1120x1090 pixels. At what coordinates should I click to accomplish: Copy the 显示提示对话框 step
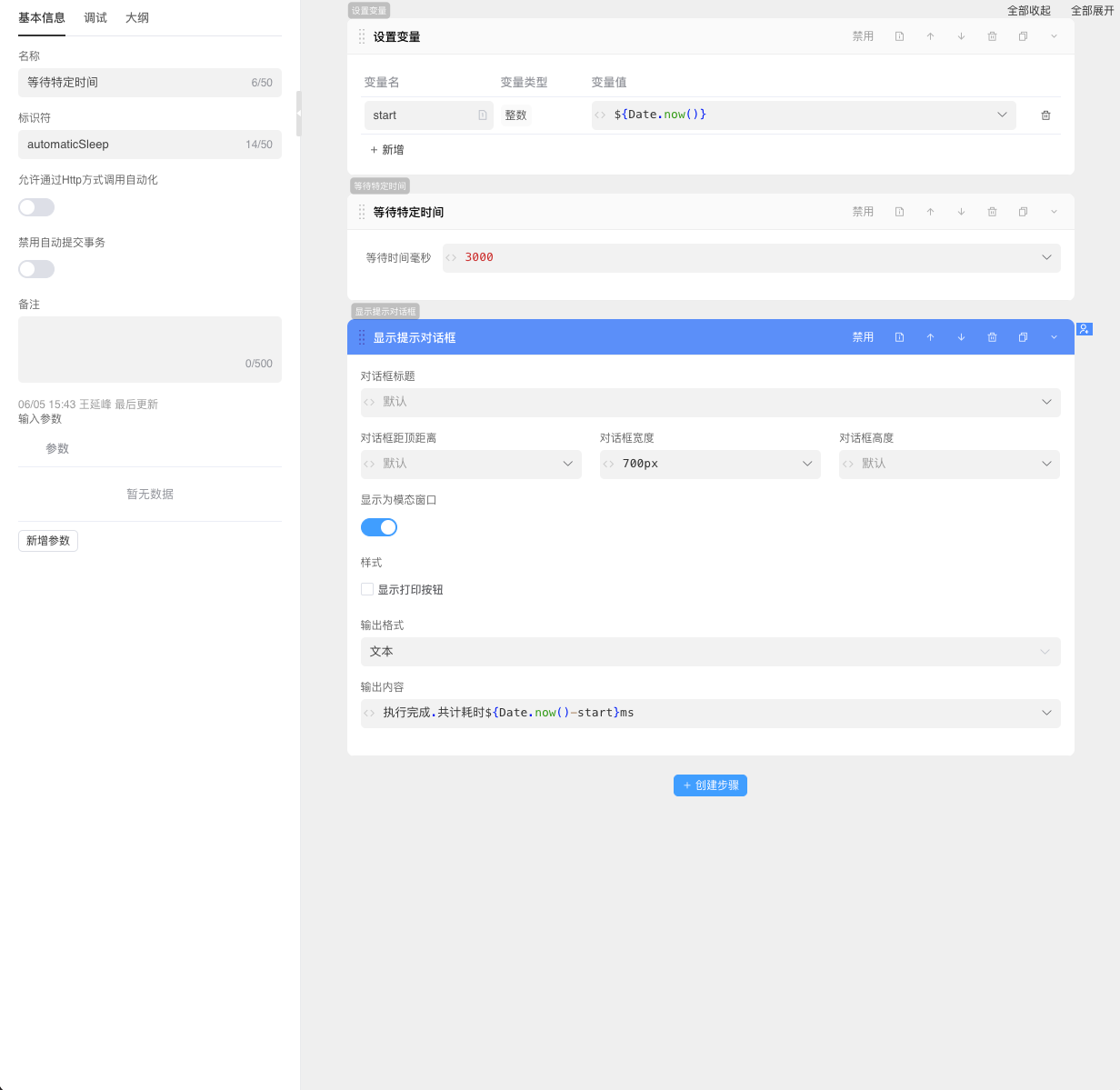(1023, 337)
